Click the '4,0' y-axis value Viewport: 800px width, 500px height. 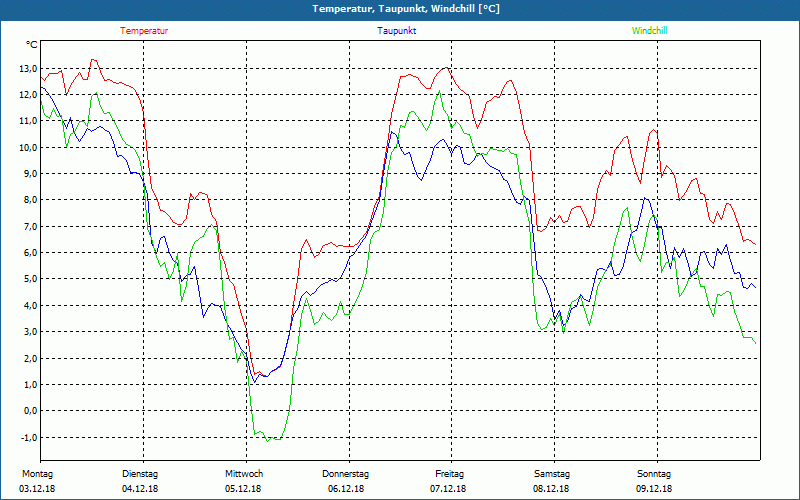tap(30, 306)
